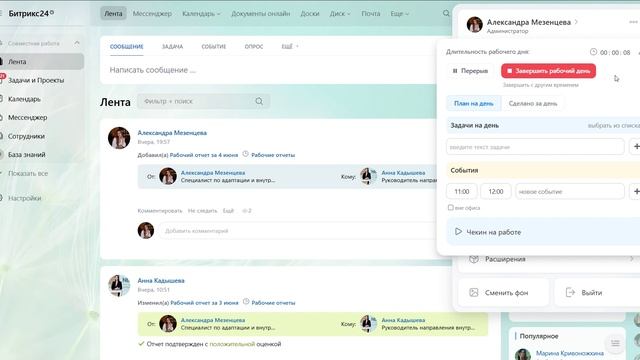Add task with plus button beside task field
Image resolution: width=640 pixels, height=360 pixels.
tap(636, 147)
